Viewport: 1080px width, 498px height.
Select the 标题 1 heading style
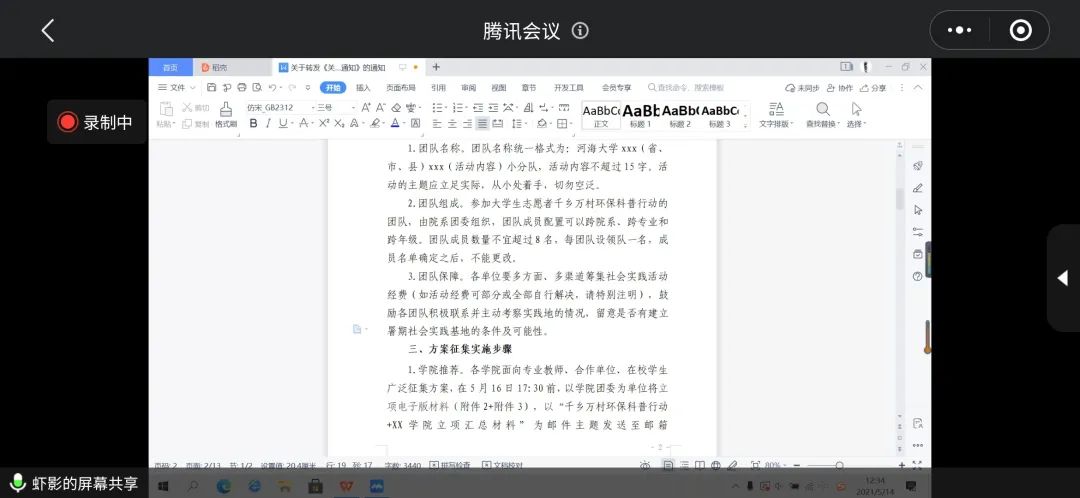click(640, 111)
